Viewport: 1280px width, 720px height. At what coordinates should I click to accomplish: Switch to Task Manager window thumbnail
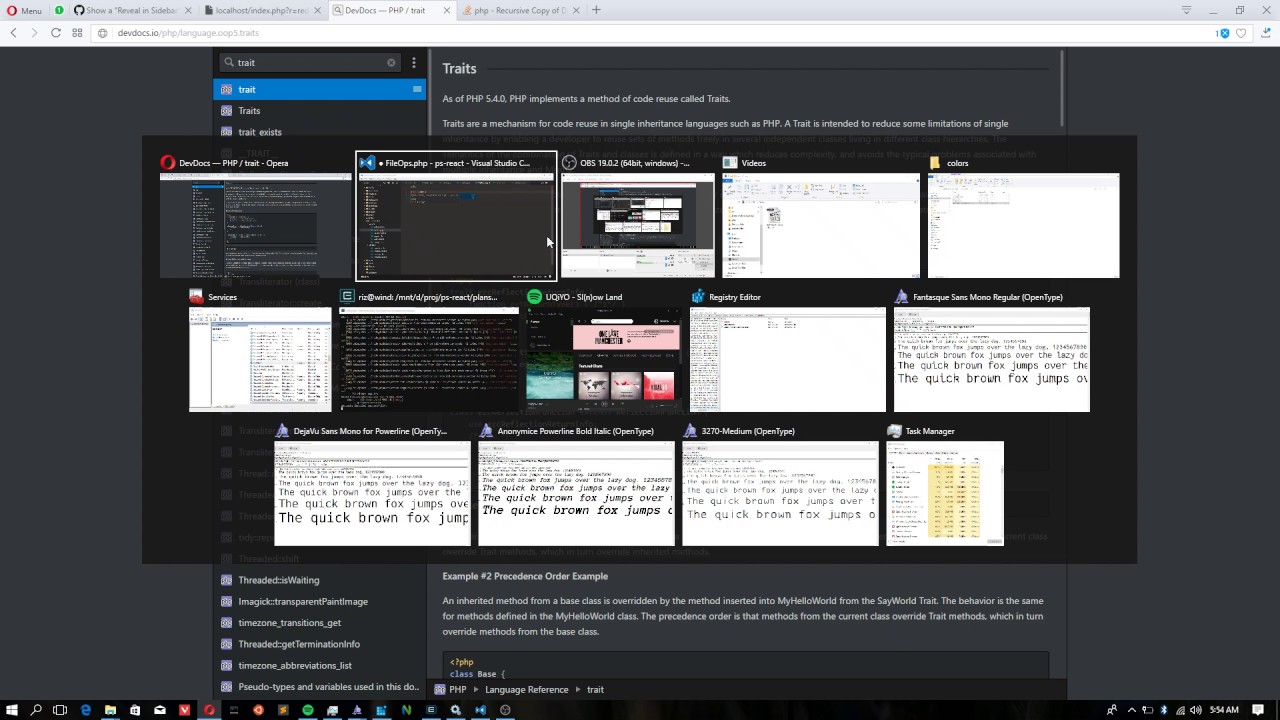[x=945, y=484]
